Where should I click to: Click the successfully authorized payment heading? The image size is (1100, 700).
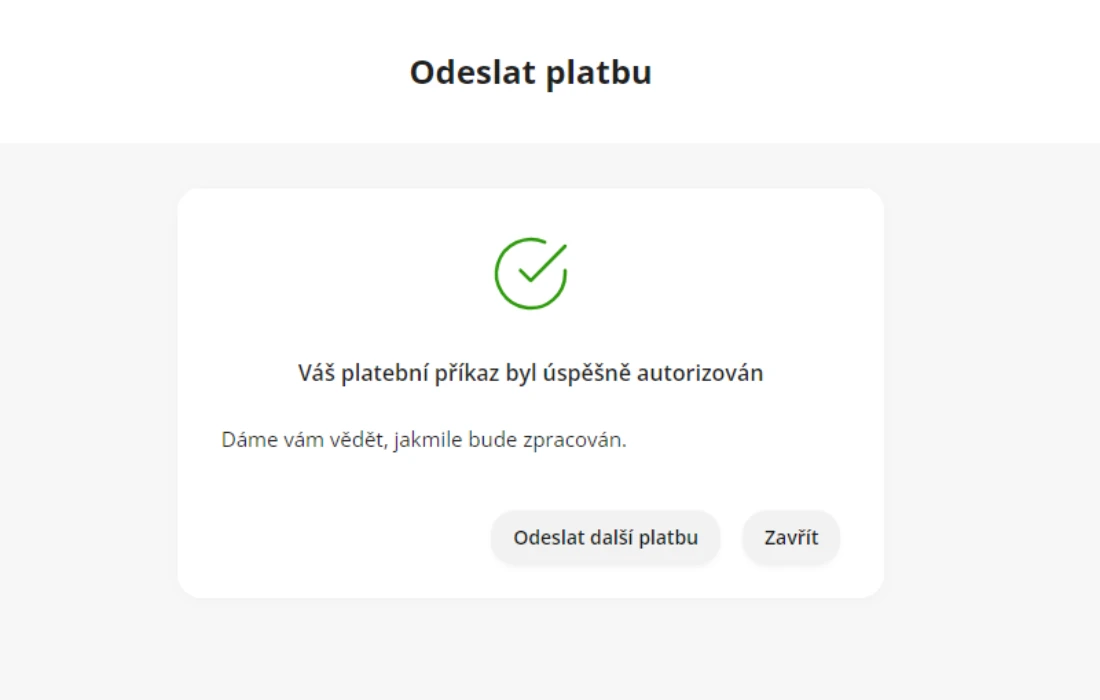(530, 373)
